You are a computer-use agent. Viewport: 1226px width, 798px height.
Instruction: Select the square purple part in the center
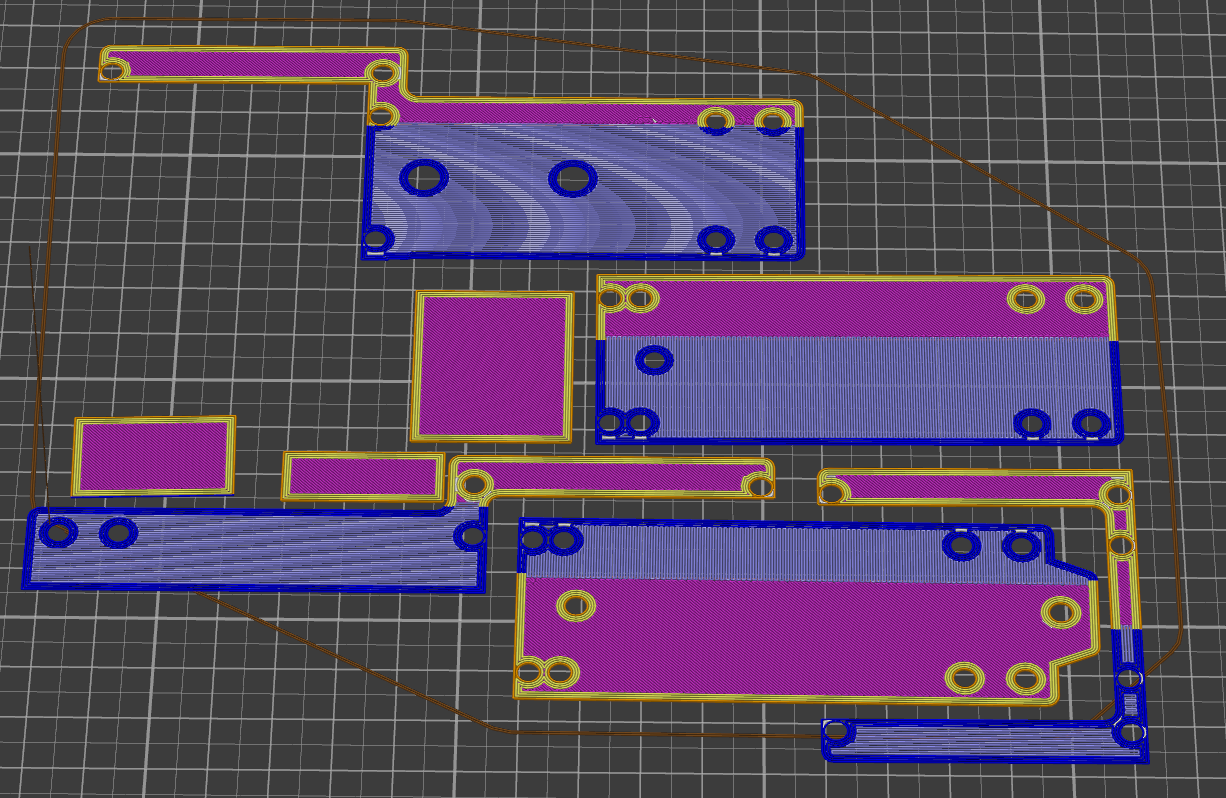click(492, 367)
